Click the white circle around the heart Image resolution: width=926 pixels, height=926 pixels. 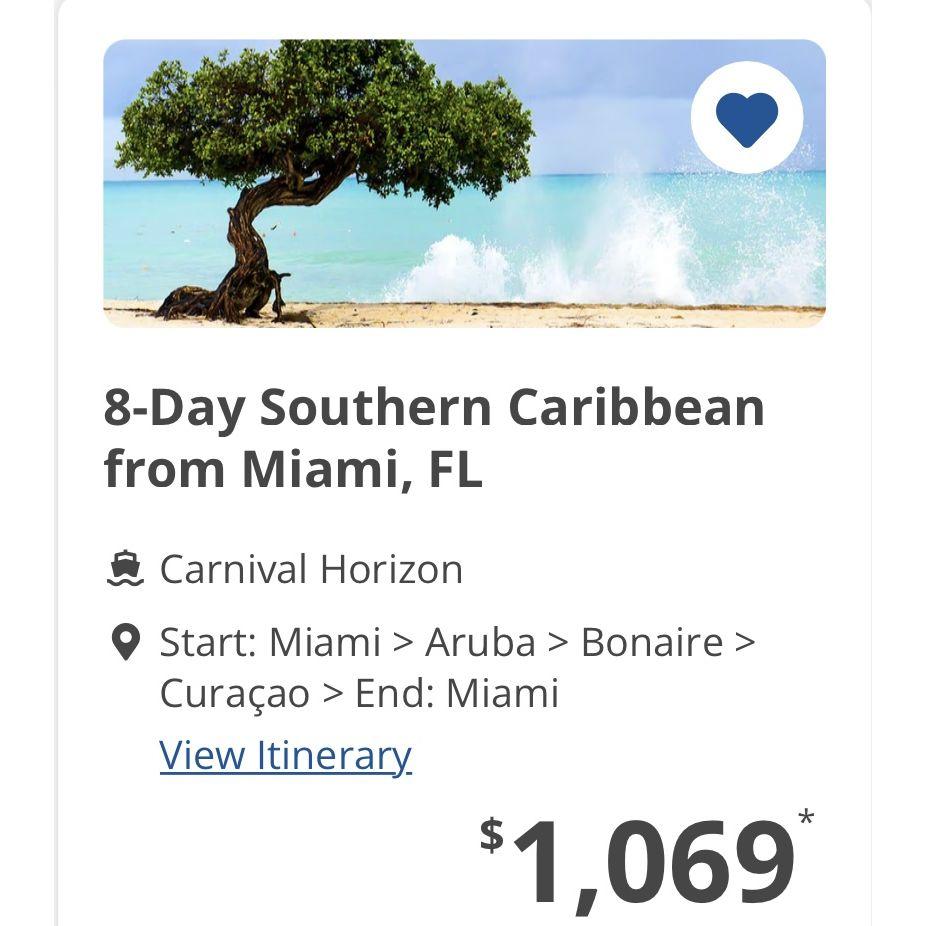(747, 117)
